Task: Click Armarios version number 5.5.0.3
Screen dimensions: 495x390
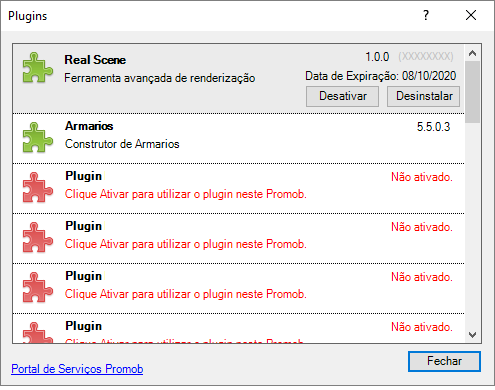Action: pyautogui.click(x=433, y=127)
